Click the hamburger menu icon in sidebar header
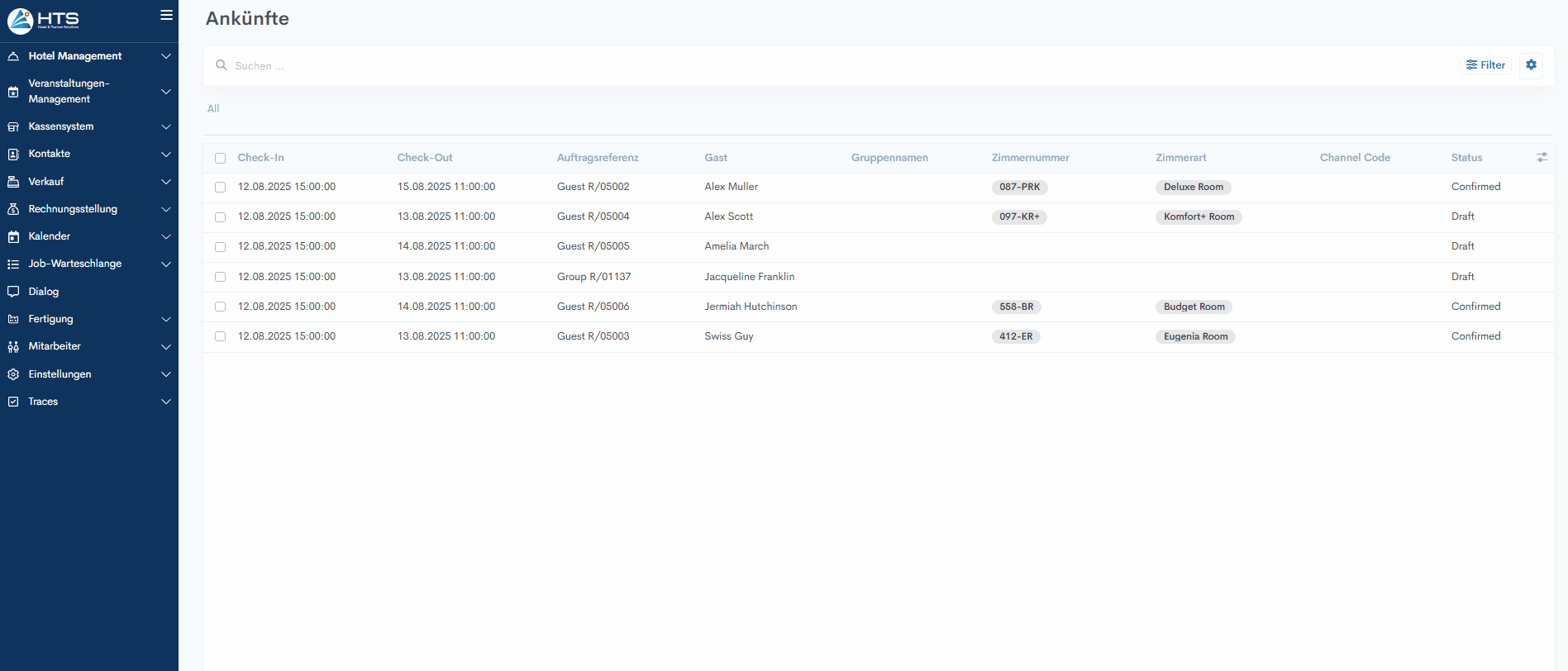This screenshot has height=671, width=1568. 166,15
